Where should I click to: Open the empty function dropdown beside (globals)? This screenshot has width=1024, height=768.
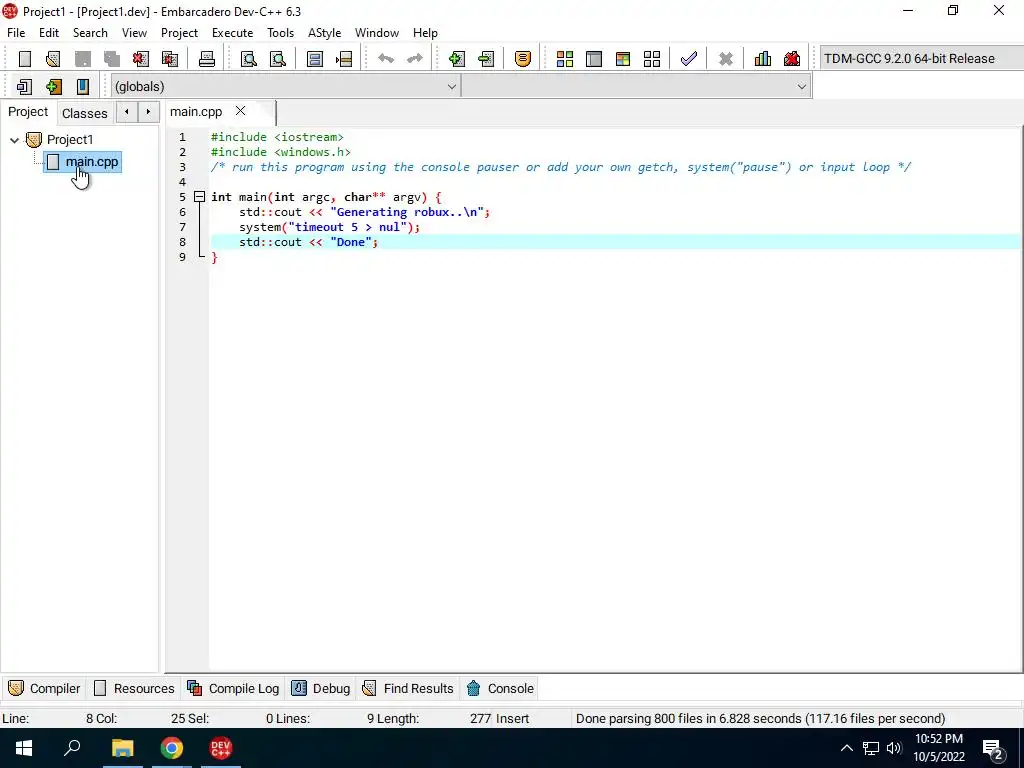[x=636, y=86]
